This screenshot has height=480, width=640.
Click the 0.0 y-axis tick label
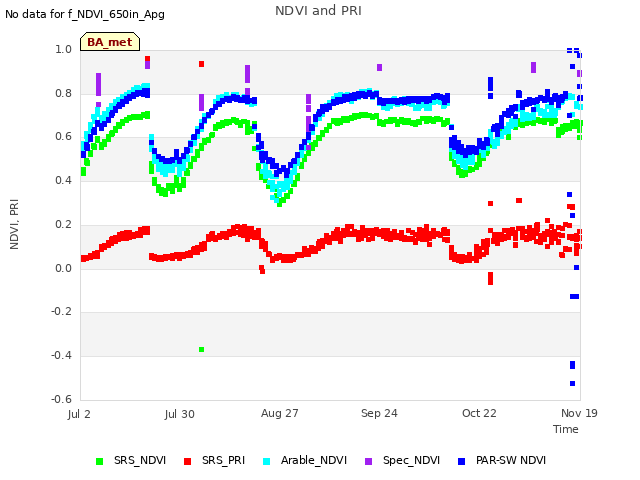64,268
